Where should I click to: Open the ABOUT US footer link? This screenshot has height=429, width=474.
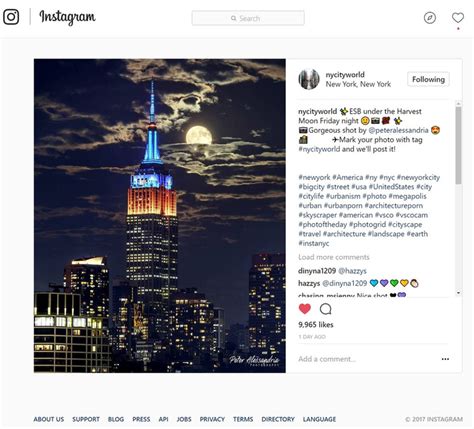click(49, 419)
